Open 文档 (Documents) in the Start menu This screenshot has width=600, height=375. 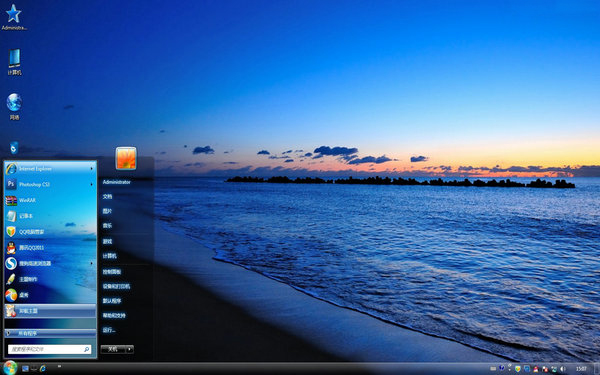[108, 197]
